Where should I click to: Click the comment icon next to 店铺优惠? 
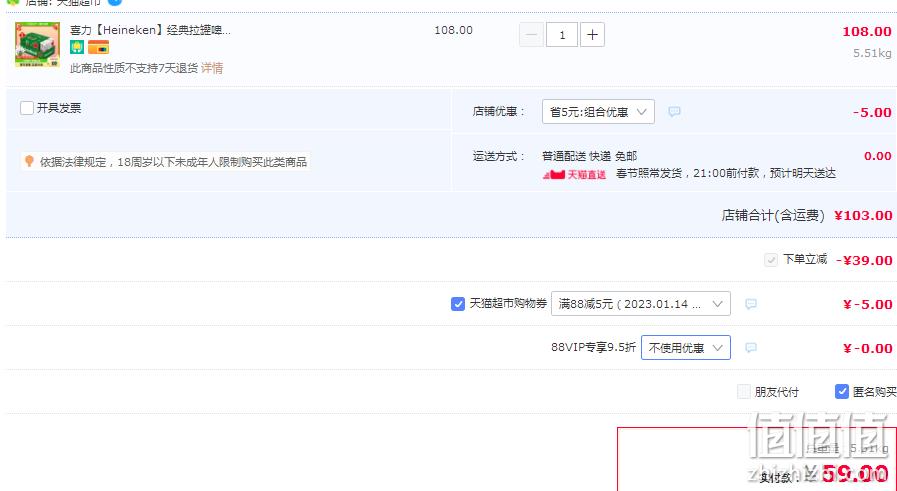[674, 112]
